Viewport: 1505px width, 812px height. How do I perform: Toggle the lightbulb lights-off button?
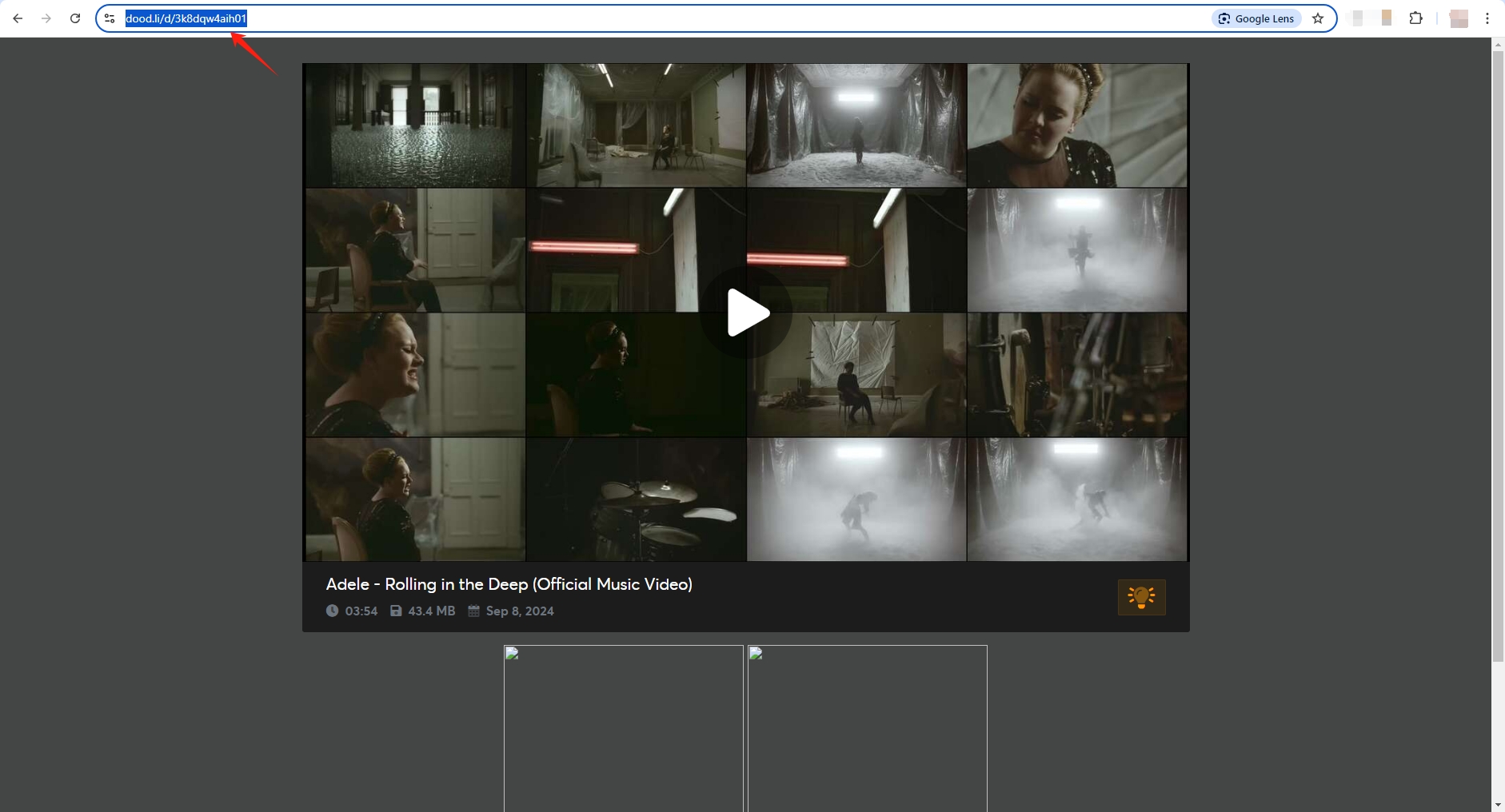tap(1141, 597)
